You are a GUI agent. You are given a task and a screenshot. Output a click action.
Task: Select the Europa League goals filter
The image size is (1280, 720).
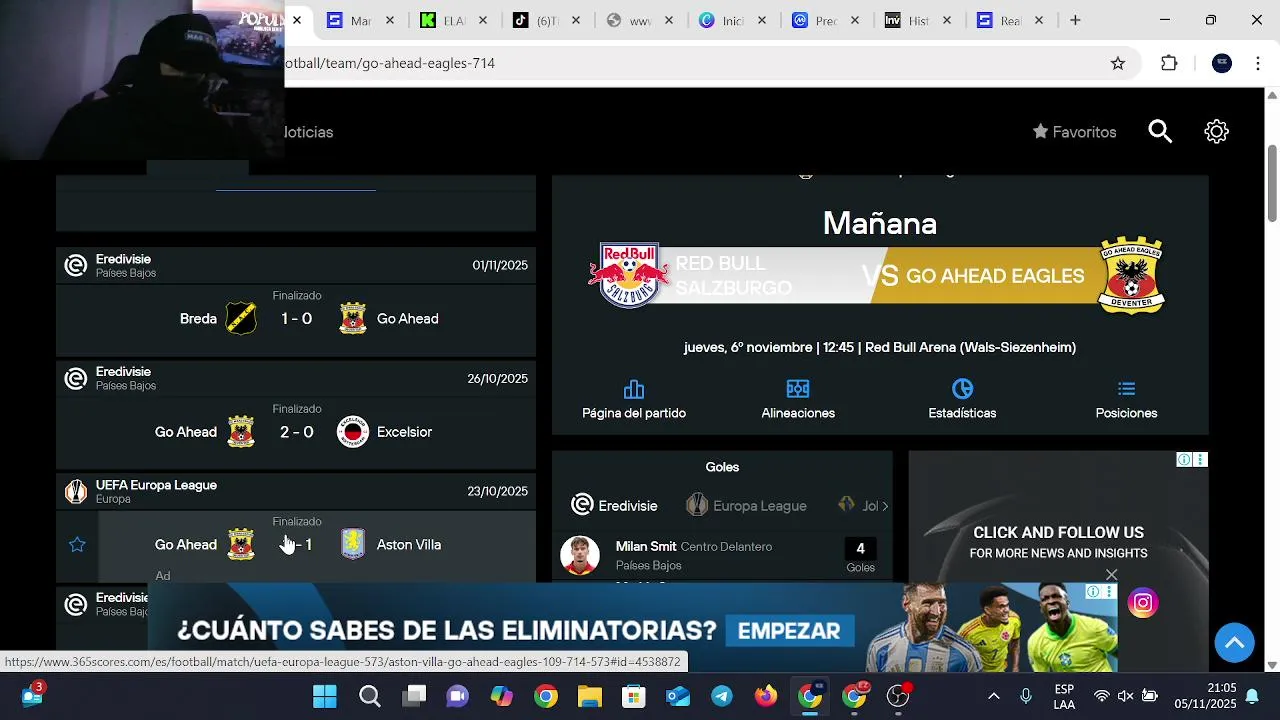click(x=746, y=506)
